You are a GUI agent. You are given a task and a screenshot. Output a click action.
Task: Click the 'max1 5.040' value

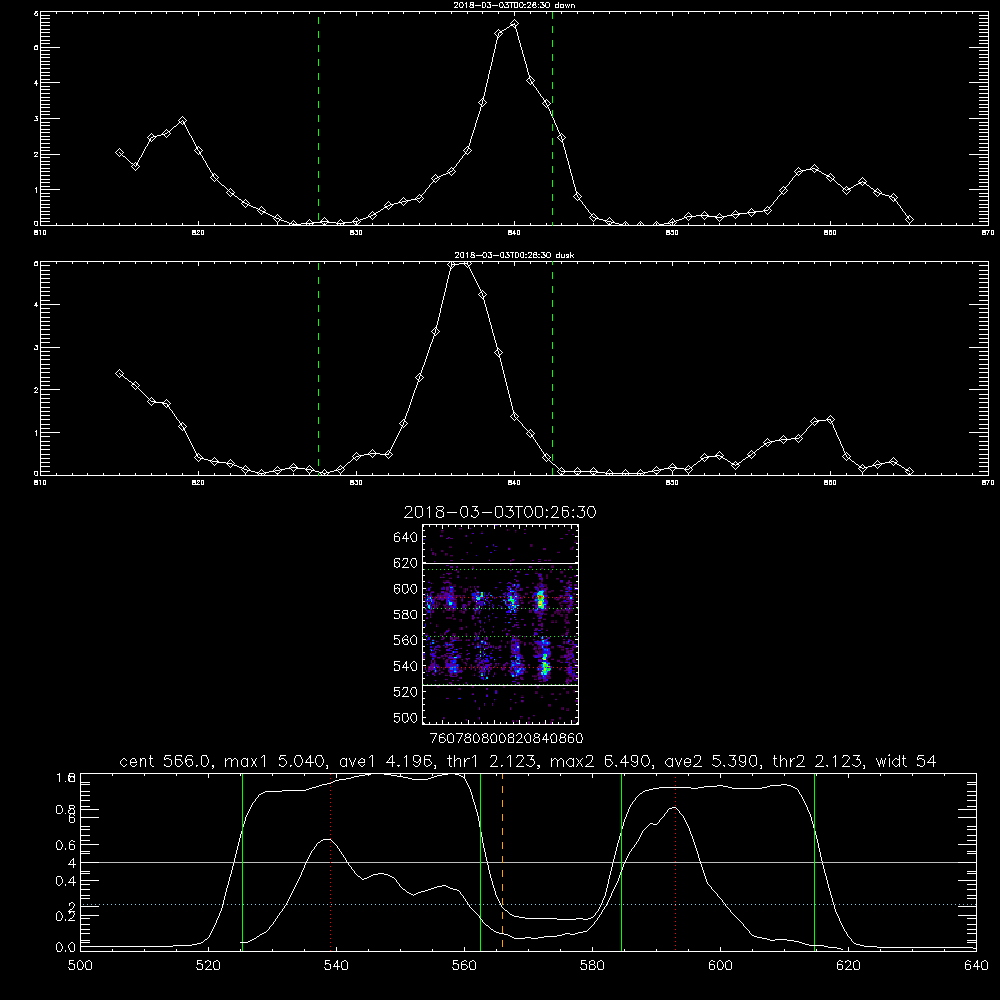[276, 761]
